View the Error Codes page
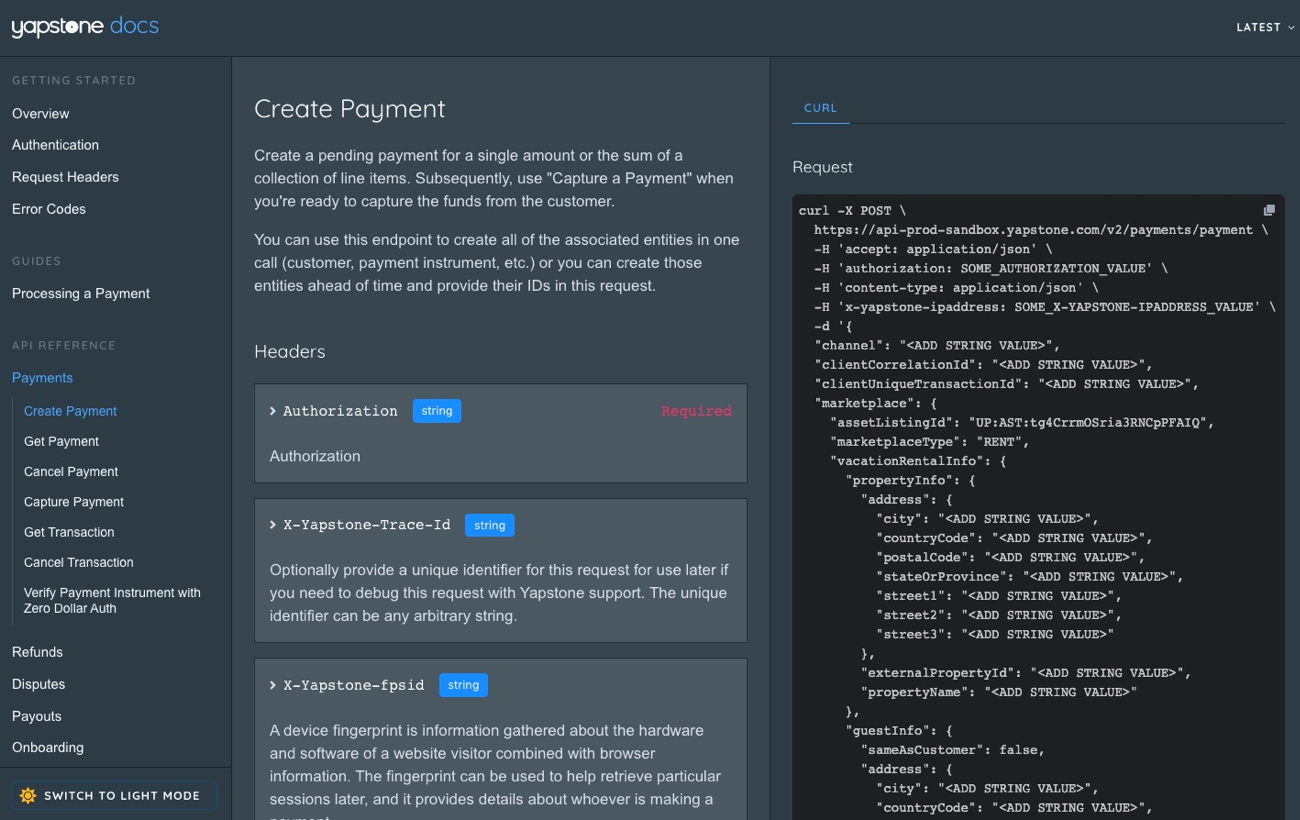The height and width of the screenshot is (820, 1300). click(49, 209)
